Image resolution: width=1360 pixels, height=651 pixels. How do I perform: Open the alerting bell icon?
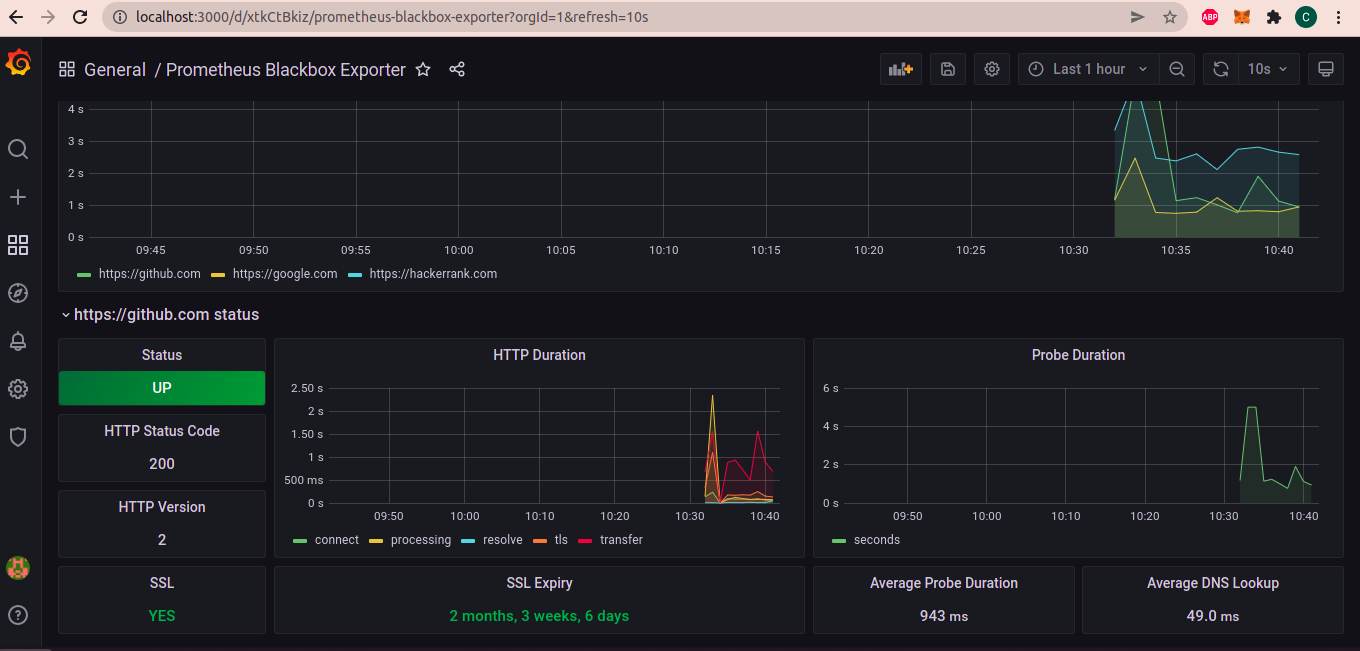(x=18, y=341)
